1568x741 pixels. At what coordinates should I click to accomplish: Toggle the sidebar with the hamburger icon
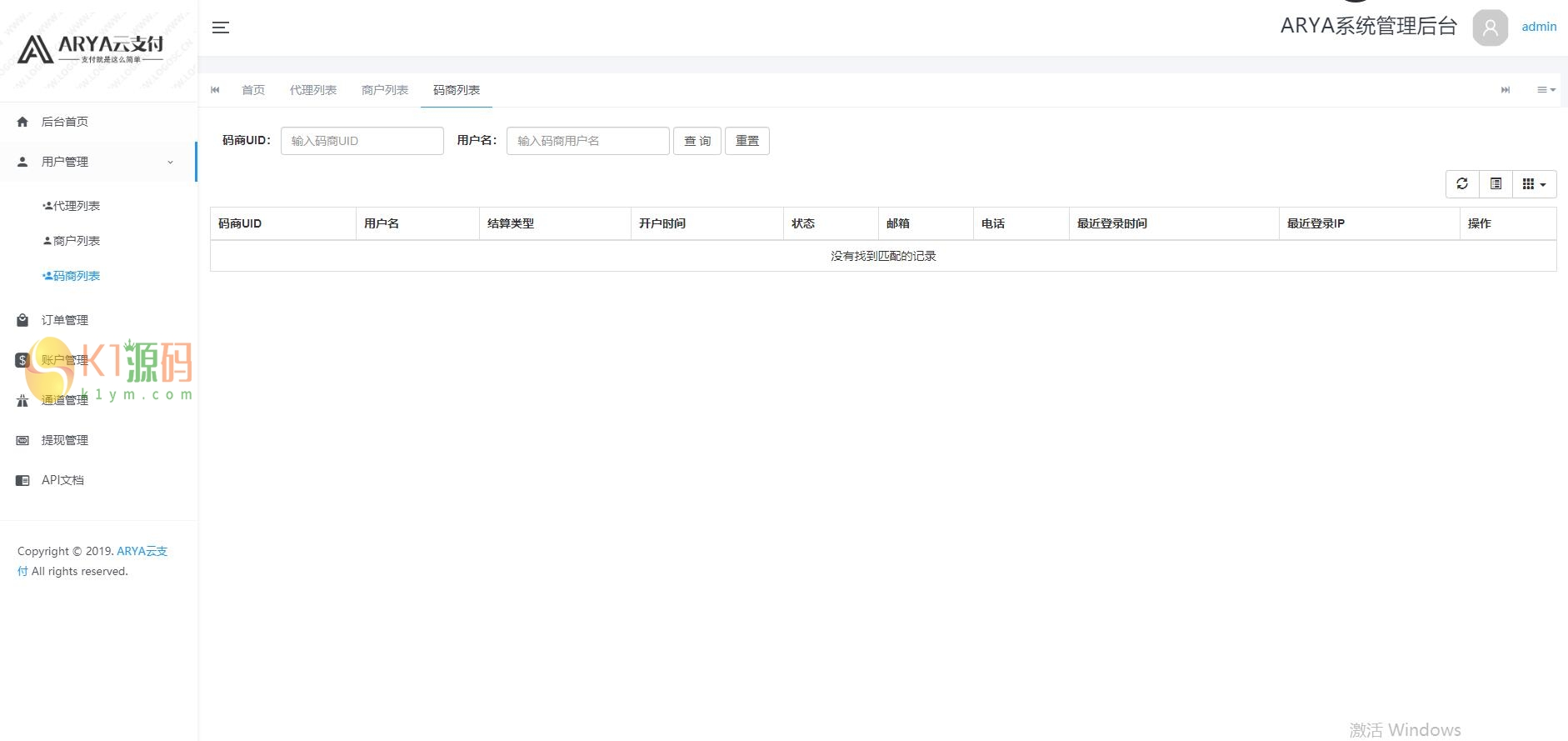[x=221, y=28]
